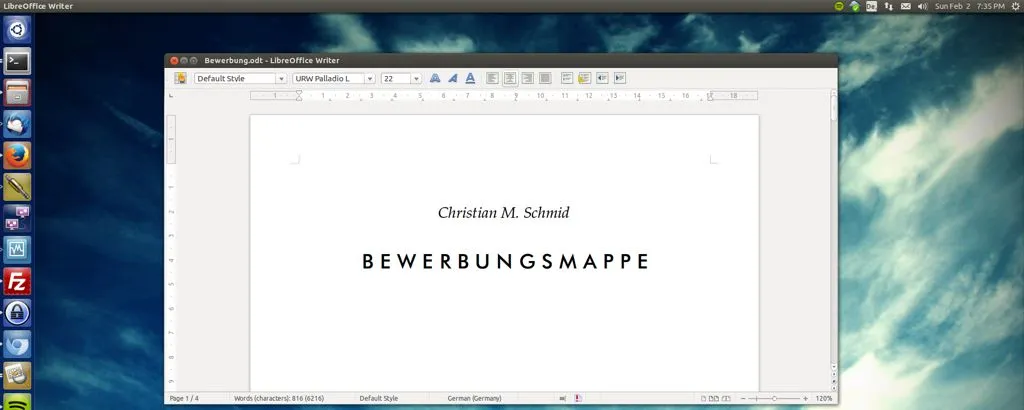This screenshot has height=410, width=1024.
Task: Open the font size dropdown arrow
Action: click(416, 78)
